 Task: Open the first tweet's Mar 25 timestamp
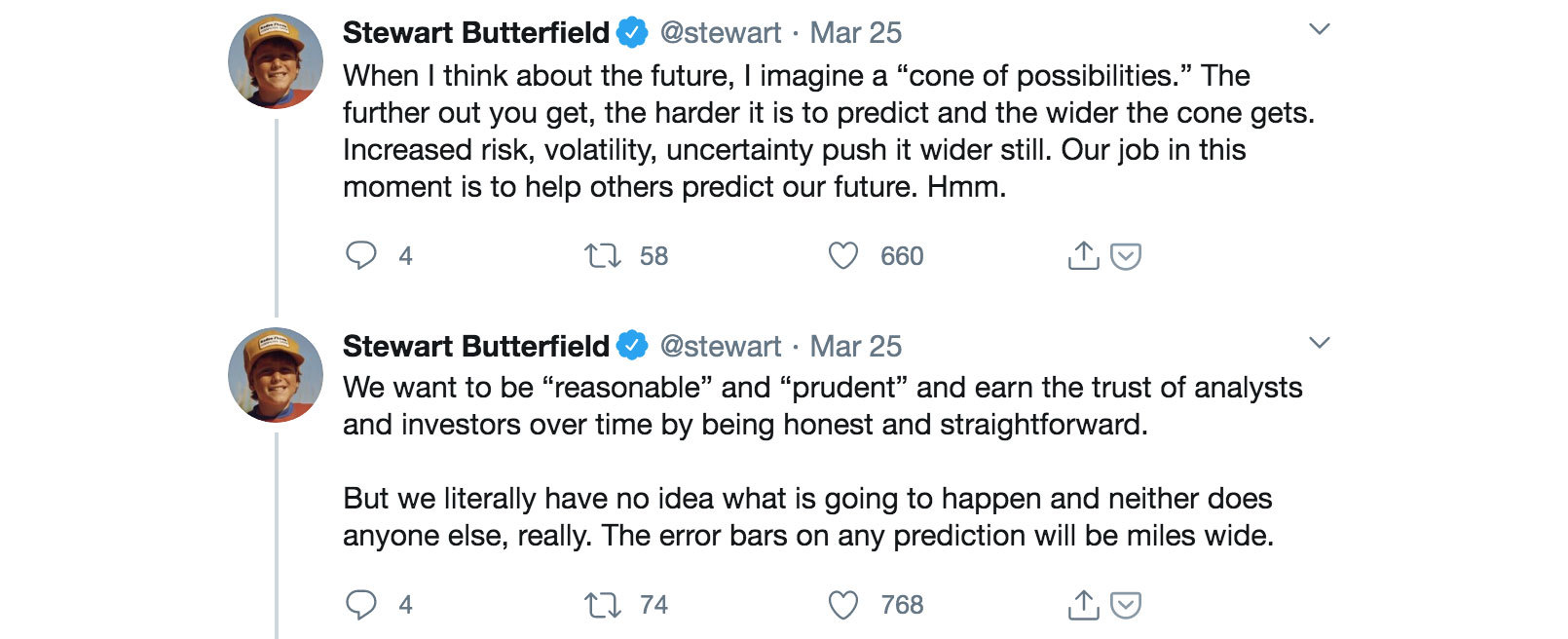pos(856,33)
